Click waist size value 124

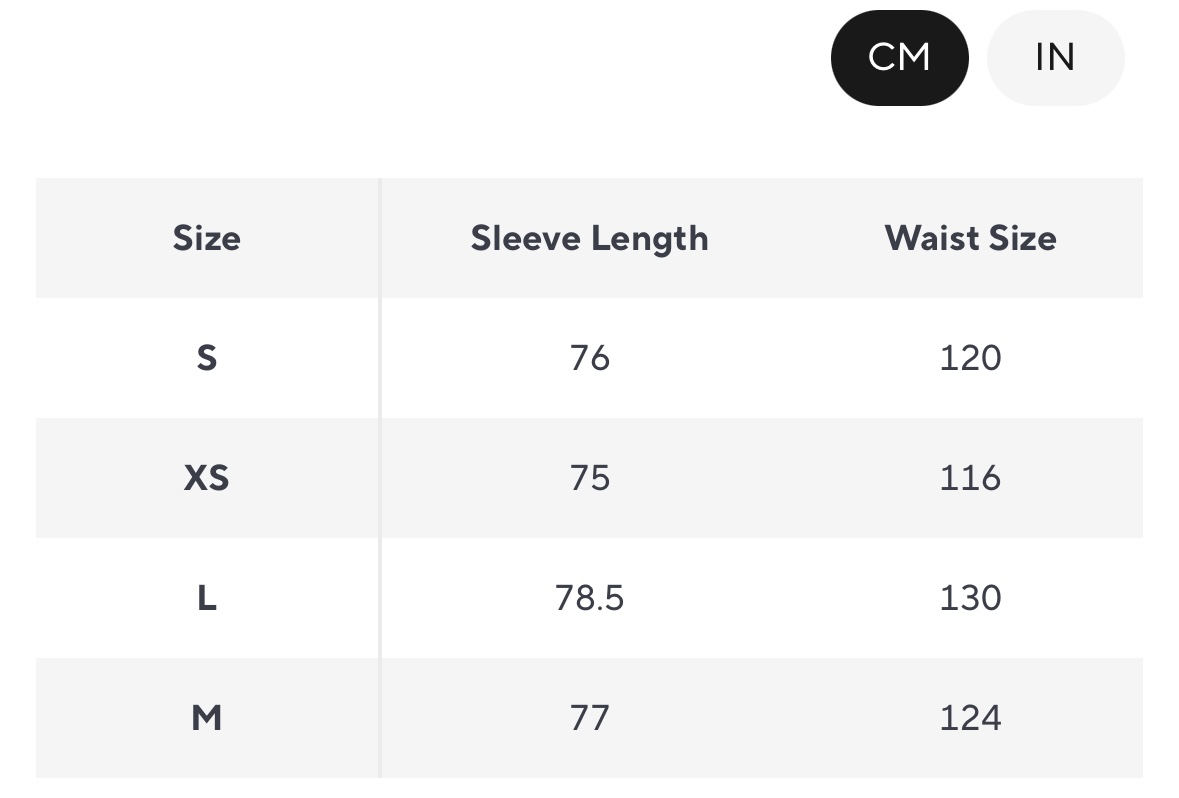(x=970, y=718)
